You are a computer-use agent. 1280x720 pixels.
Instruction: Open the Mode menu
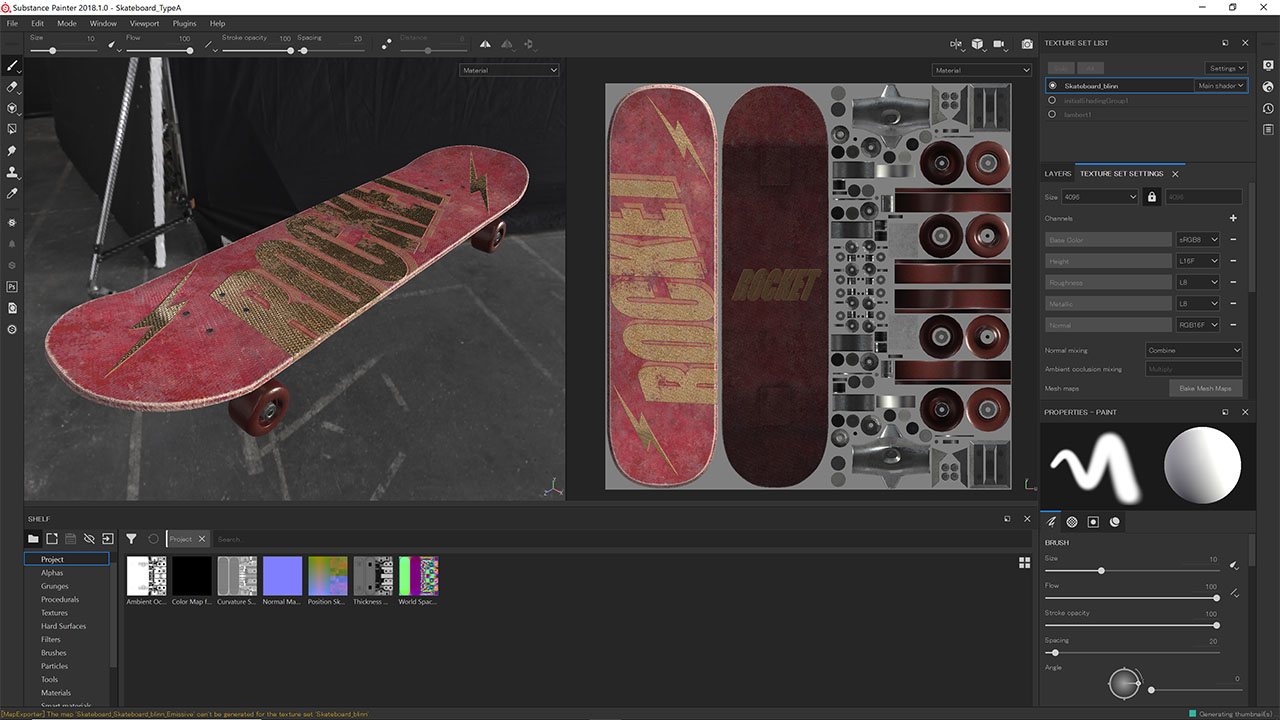pos(67,23)
